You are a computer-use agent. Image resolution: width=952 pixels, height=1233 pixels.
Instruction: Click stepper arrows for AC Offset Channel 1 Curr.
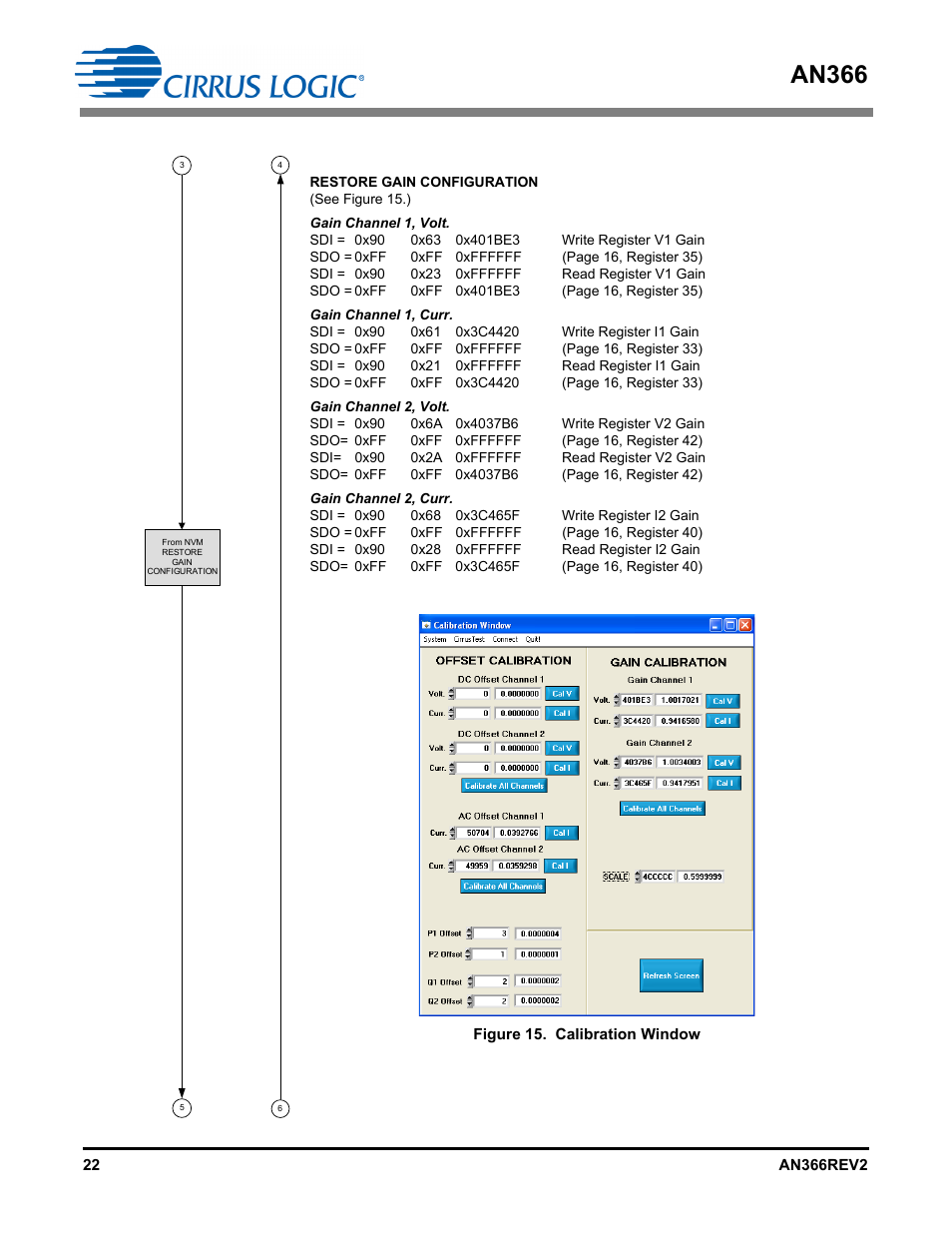click(x=452, y=833)
